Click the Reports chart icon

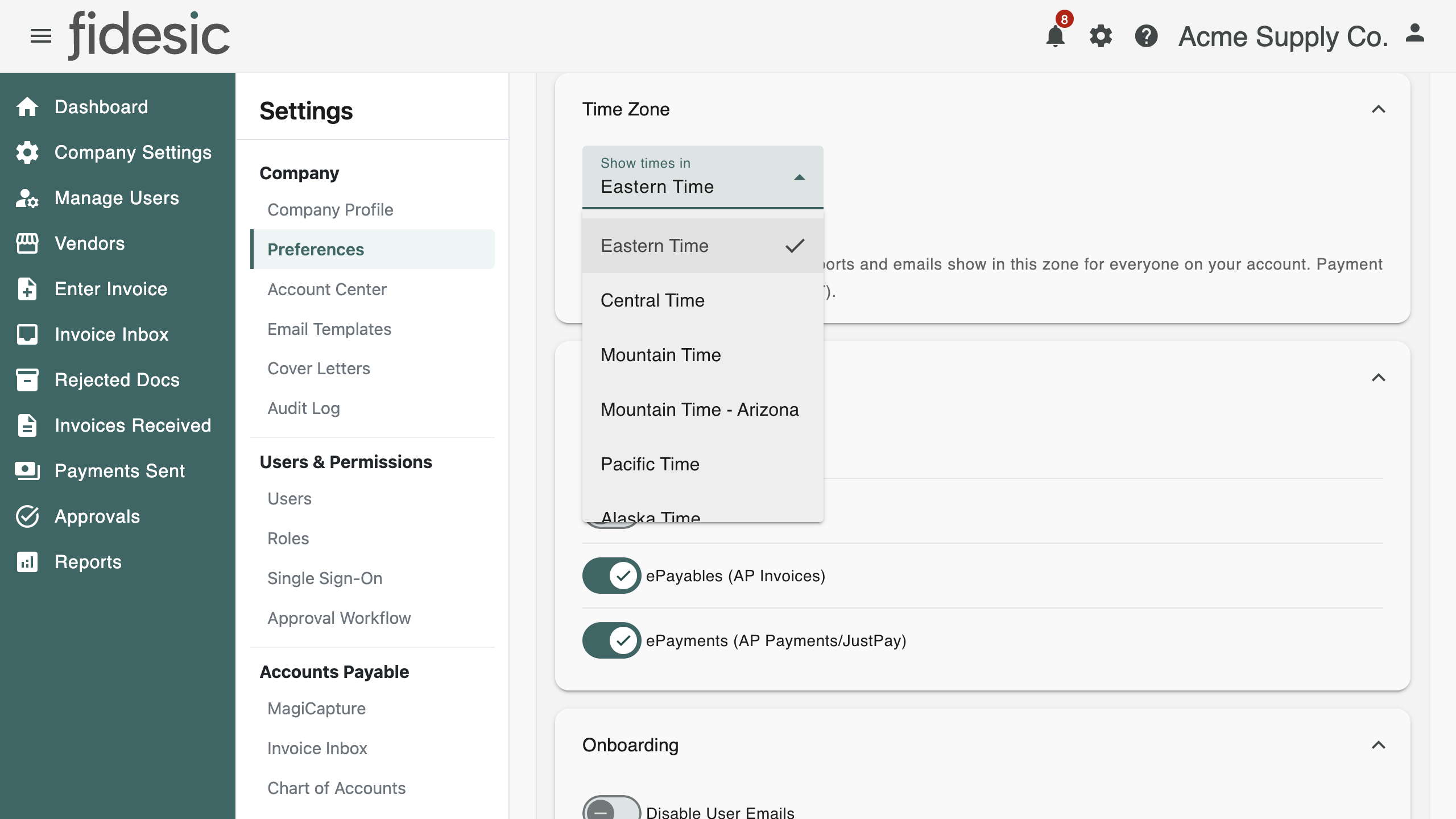point(27,562)
